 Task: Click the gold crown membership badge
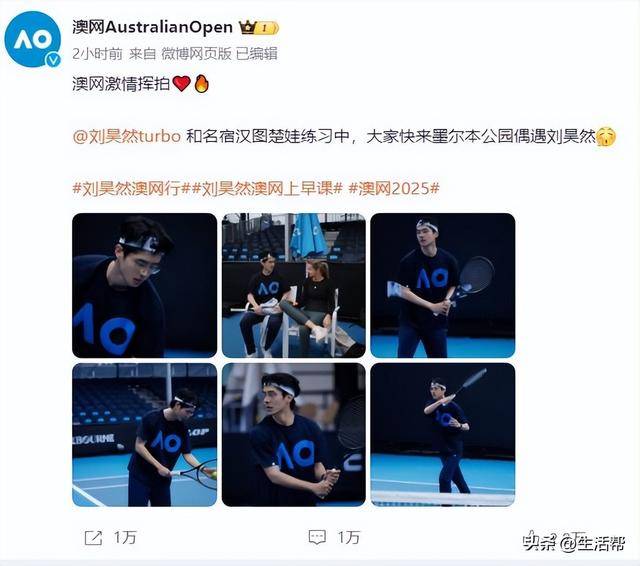coord(259,28)
